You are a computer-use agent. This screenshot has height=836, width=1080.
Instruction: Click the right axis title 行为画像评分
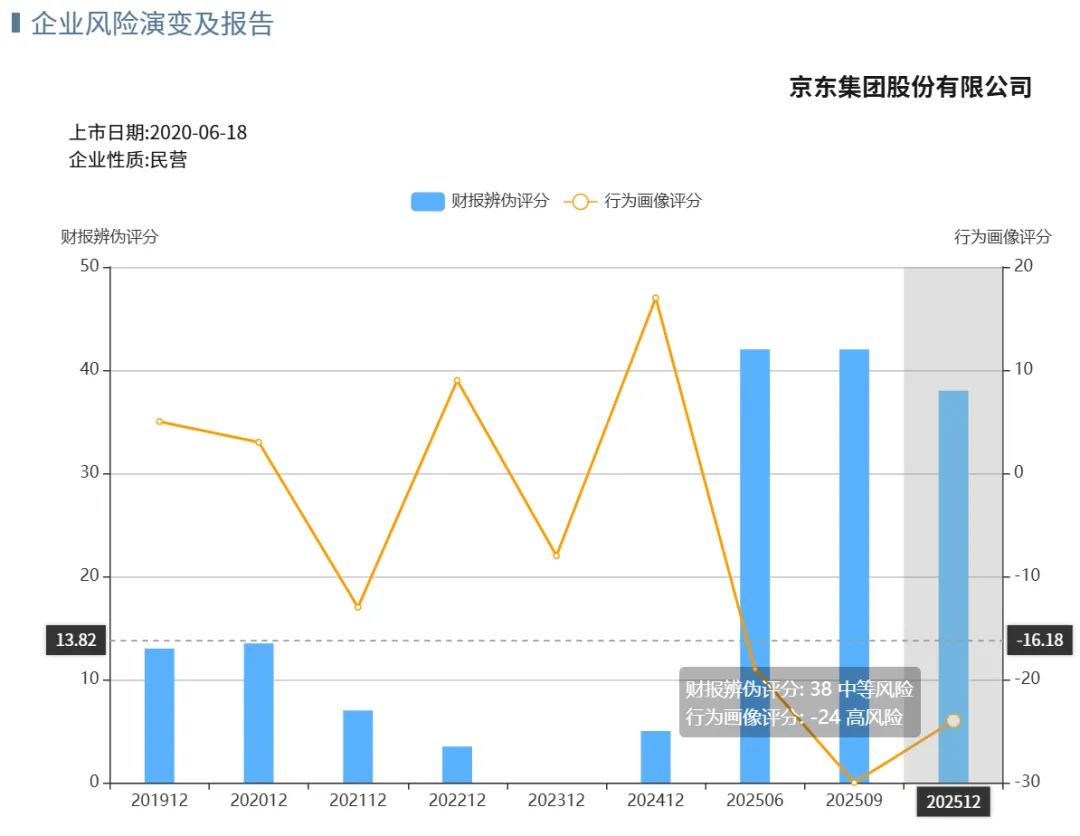1002,237
